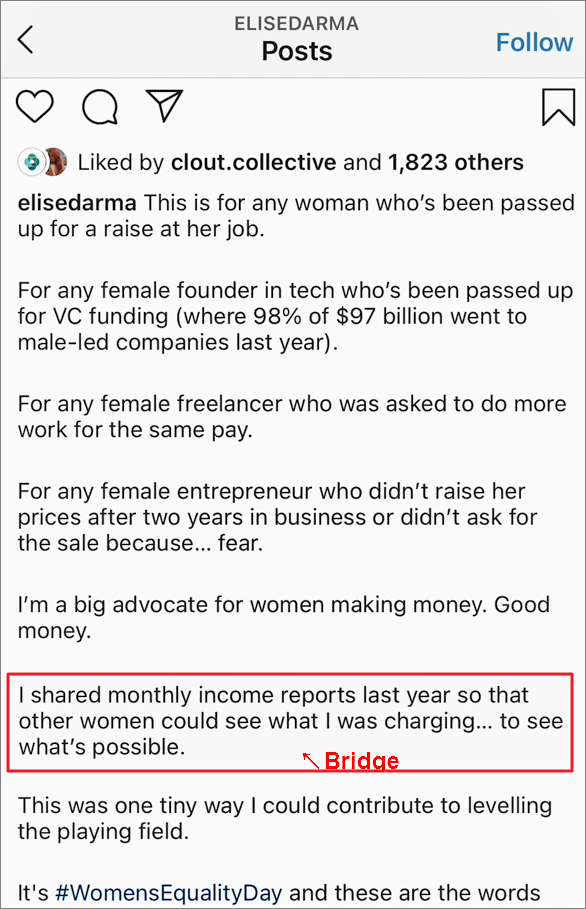This screenshot has width=586, height=909.
Task: Click the VC funding paragraph text
Action: pyautogui.click(x=295, y=316)
